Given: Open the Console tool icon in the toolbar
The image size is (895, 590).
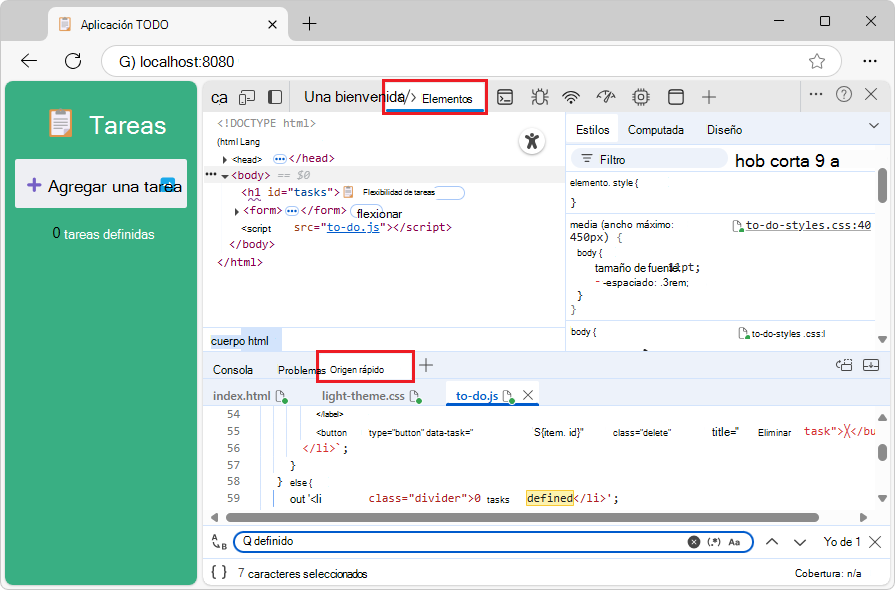Looking at the screenshot, I should click(506, 97).
